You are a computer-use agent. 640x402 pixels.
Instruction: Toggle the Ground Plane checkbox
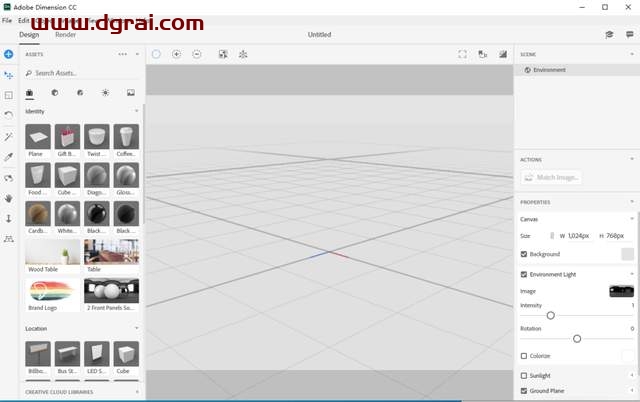click(x=524, y=391)
